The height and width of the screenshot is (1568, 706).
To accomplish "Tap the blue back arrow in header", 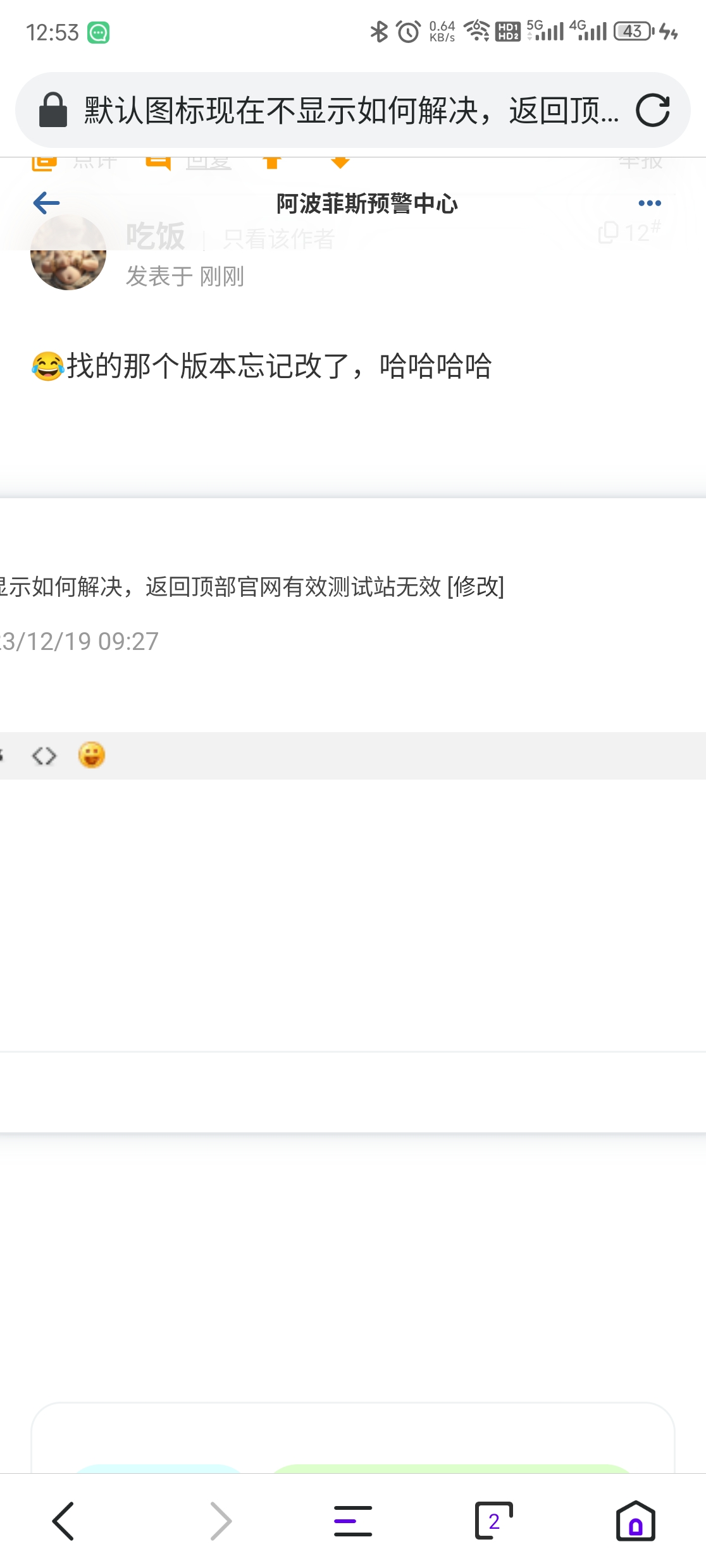I will point(46,203).
